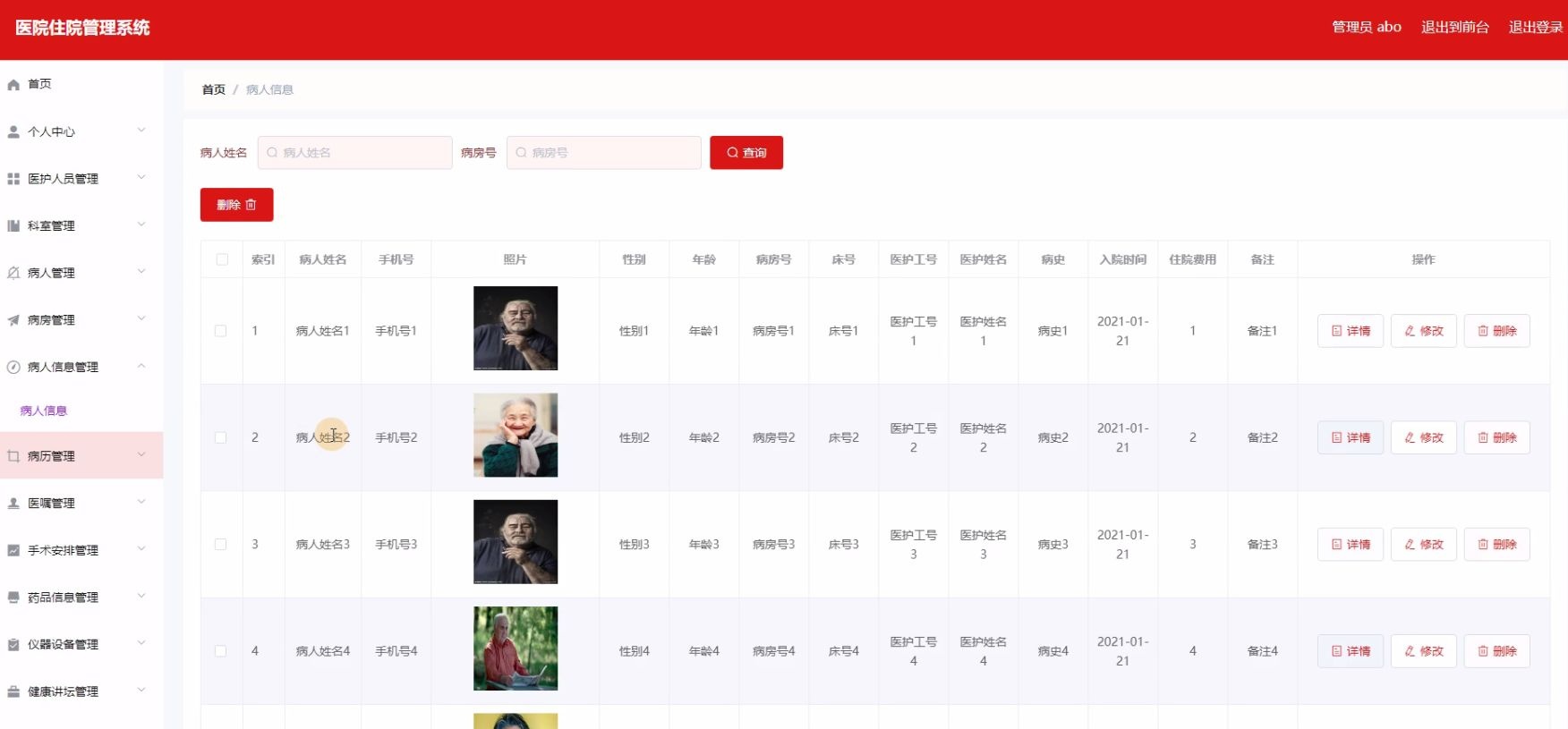Image resolution: width=1568 pixels, height=729 pixels.
Task: Click the paper plane icon for 病房管理
Action: click(13, 320)
